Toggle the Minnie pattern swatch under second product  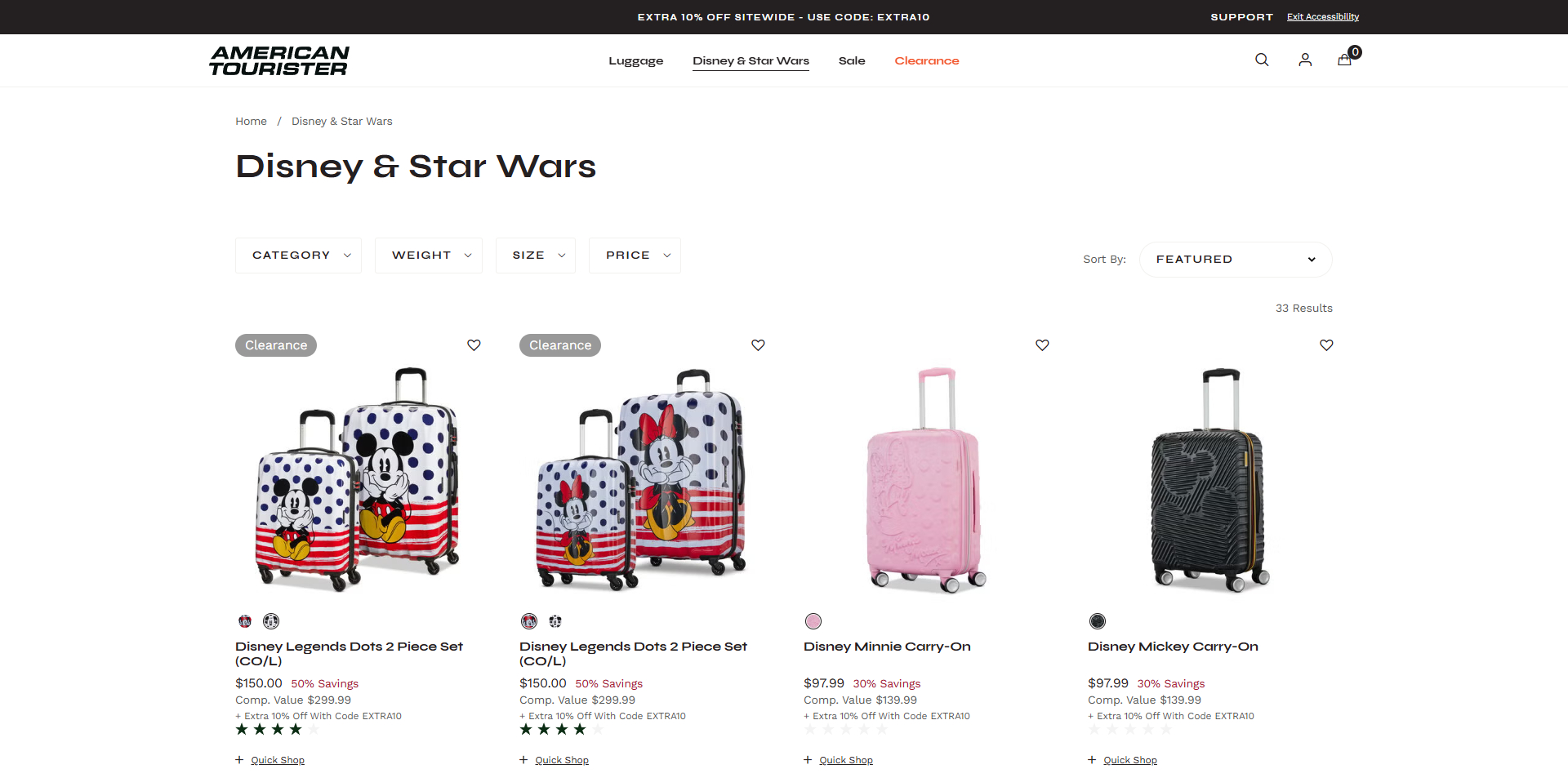529,621
